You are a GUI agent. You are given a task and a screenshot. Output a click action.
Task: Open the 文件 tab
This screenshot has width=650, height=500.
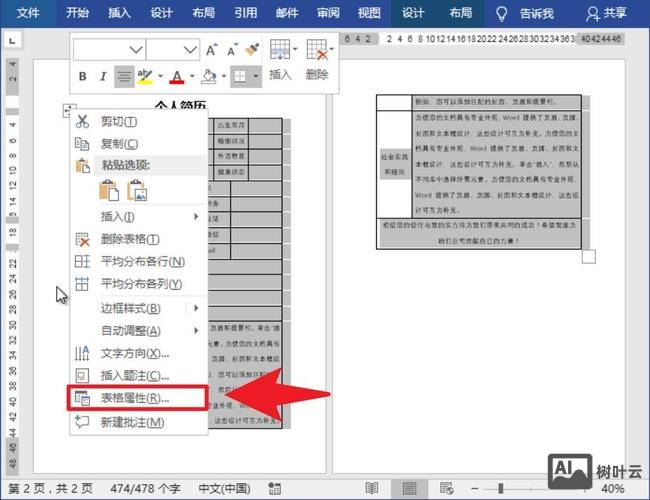click(x=28, y=13)
